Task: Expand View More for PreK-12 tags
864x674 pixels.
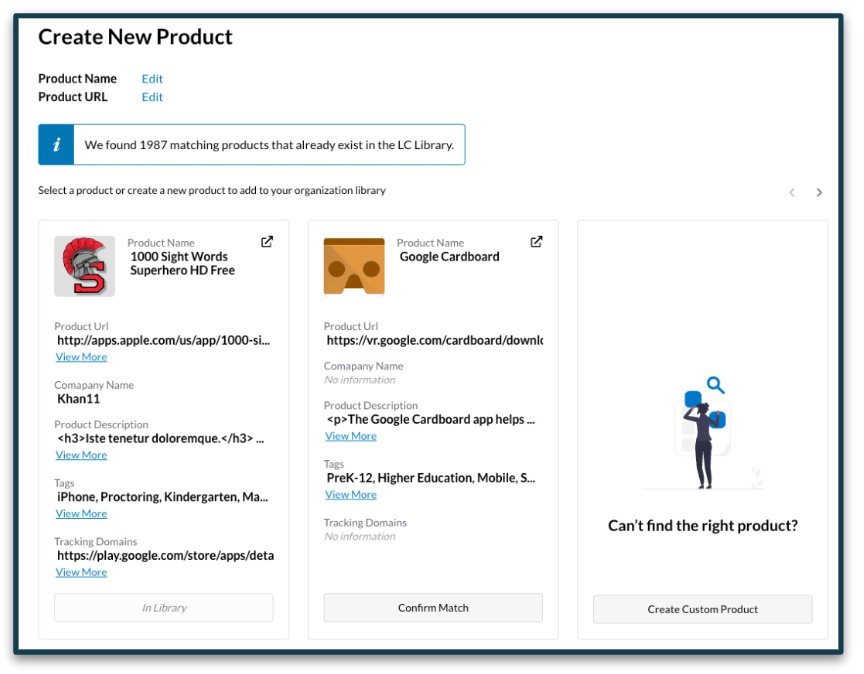Action: pos(350,495)
